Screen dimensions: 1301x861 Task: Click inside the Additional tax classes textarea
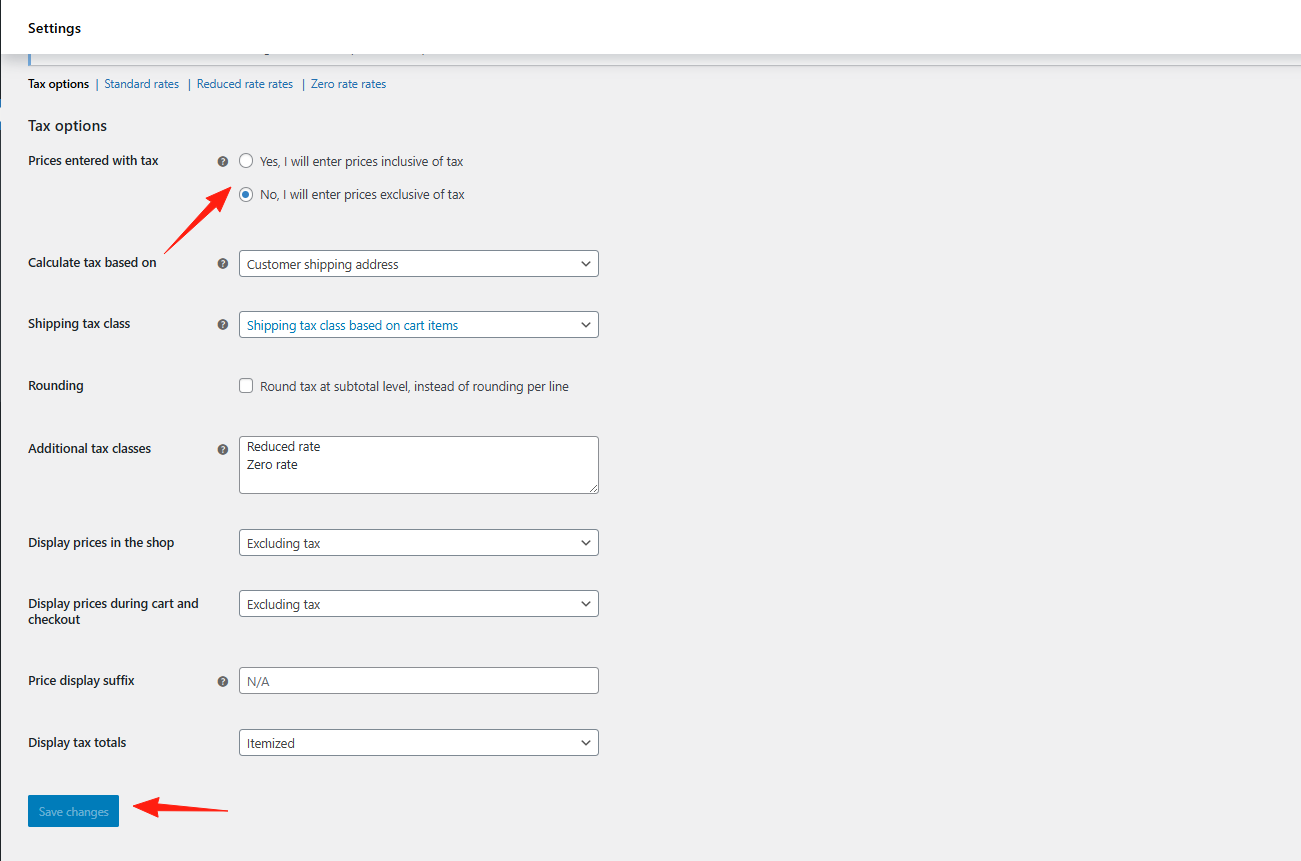tap(418, 465)
